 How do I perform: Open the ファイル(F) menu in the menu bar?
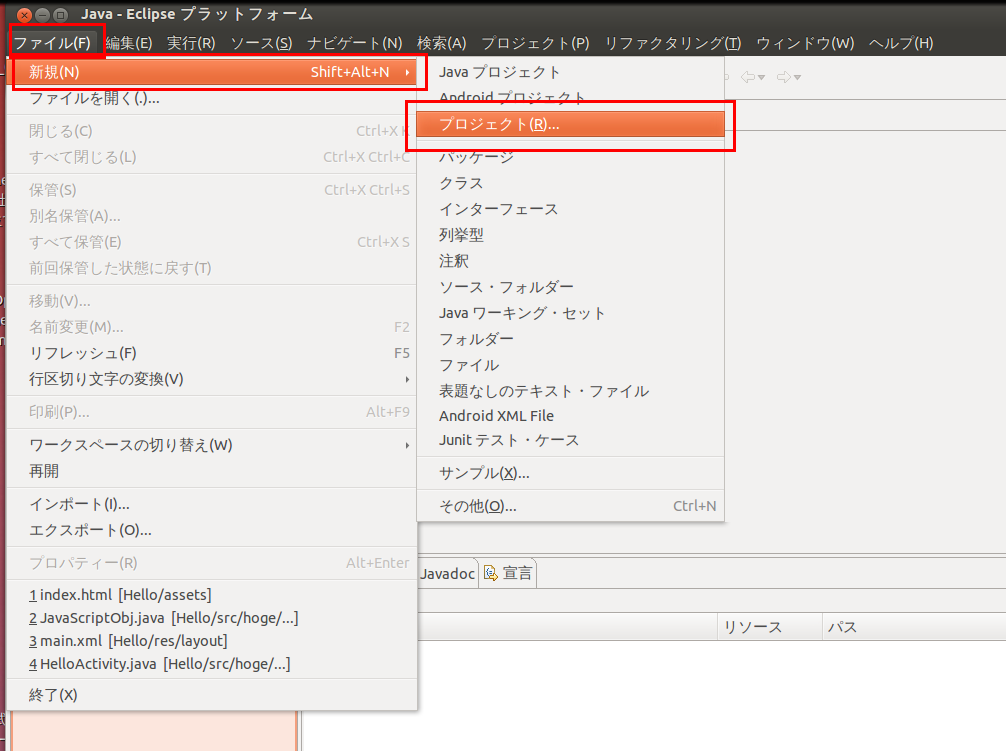(53, 43)
